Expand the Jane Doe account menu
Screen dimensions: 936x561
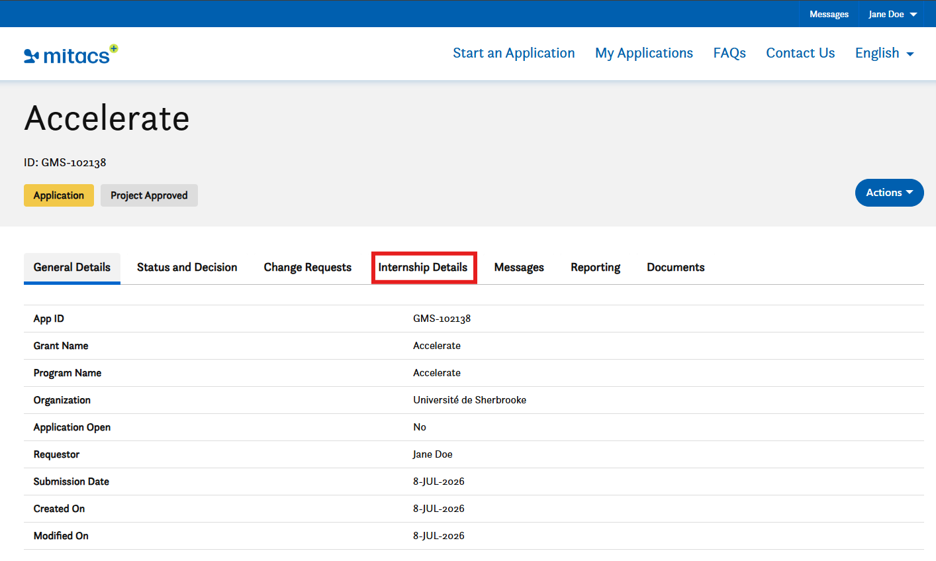[892, 14]
